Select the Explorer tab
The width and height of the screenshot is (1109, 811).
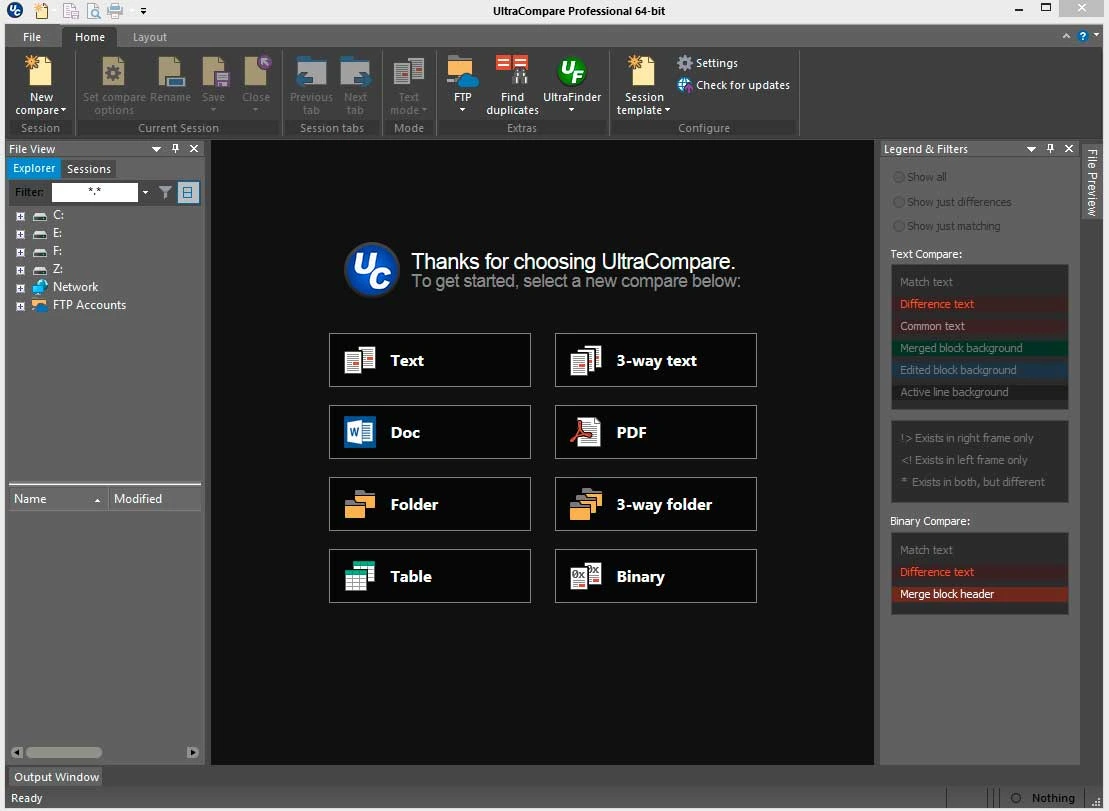tap(34, 168)
